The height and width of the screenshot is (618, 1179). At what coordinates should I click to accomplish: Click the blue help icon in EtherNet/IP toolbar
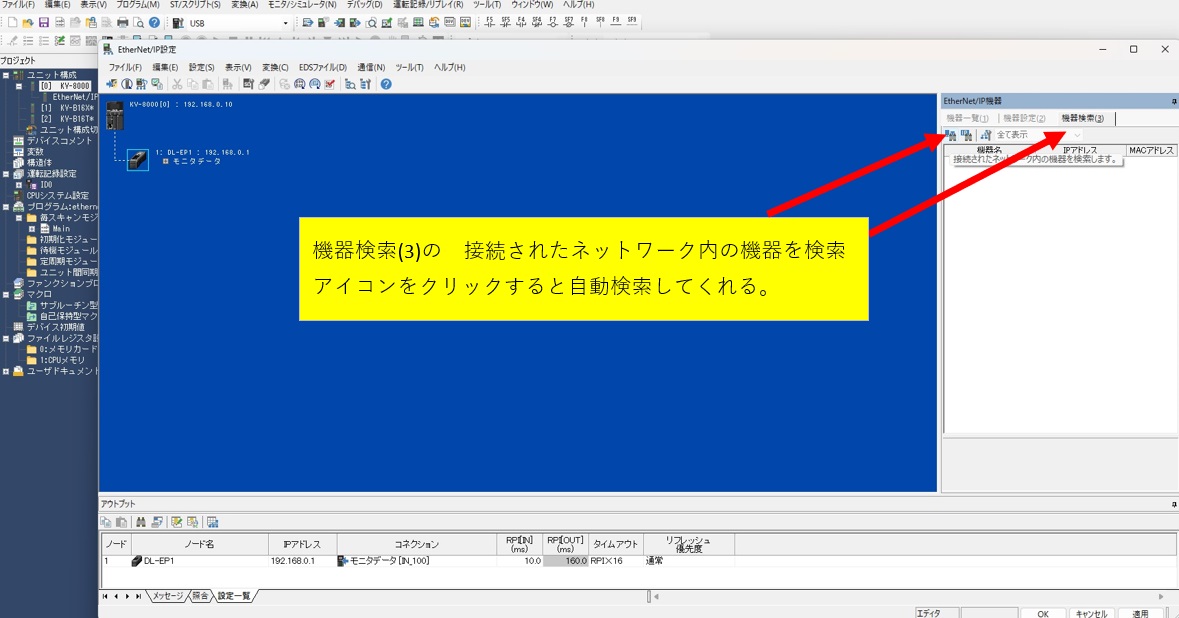tap(386, 84)
